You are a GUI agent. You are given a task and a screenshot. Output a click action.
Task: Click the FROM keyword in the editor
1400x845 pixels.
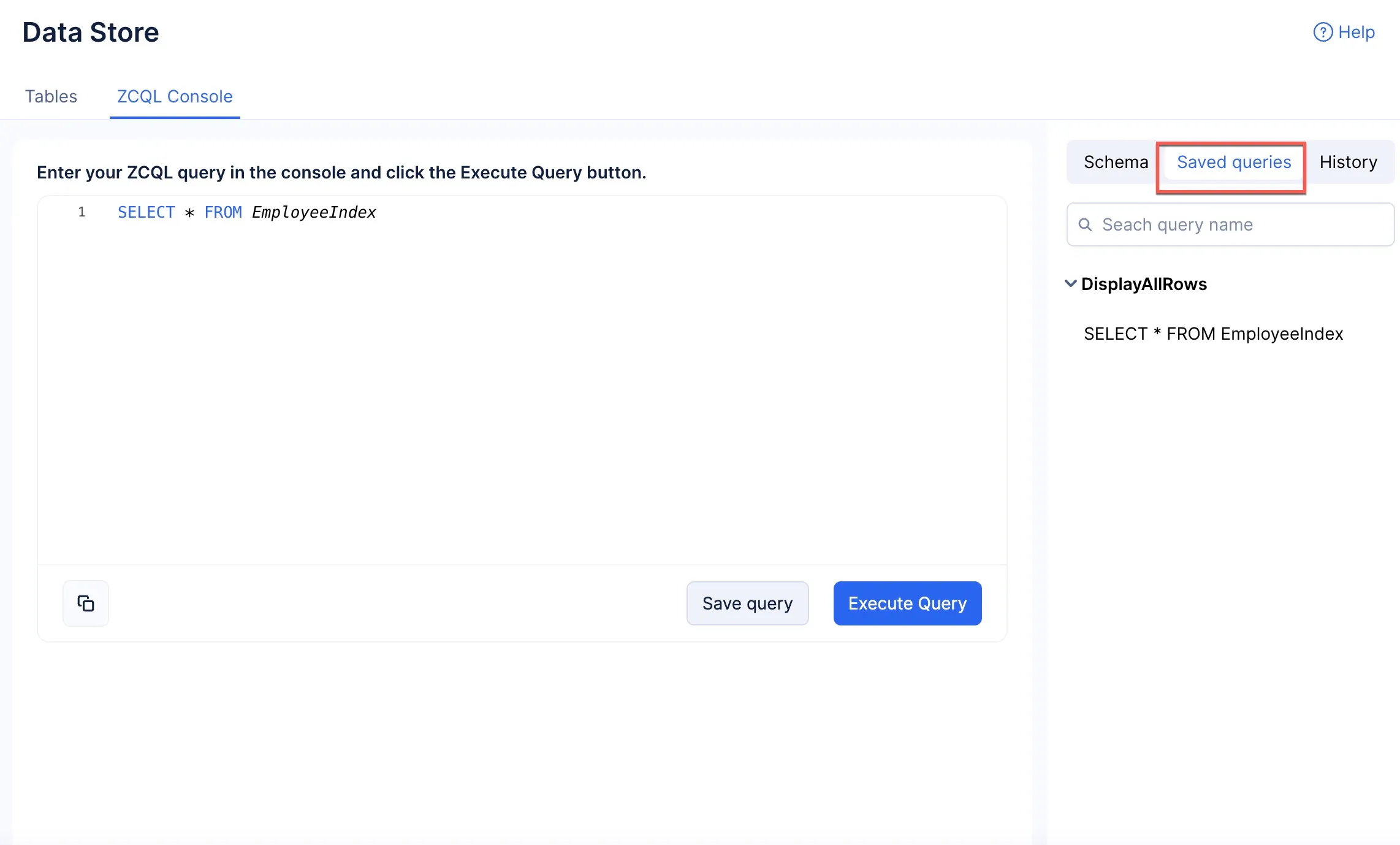pyautogui.click(x=223, y=212)
